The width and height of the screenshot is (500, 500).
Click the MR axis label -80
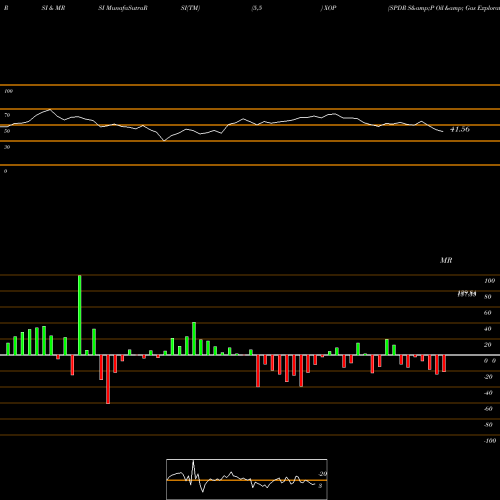[x=488, y=425]
